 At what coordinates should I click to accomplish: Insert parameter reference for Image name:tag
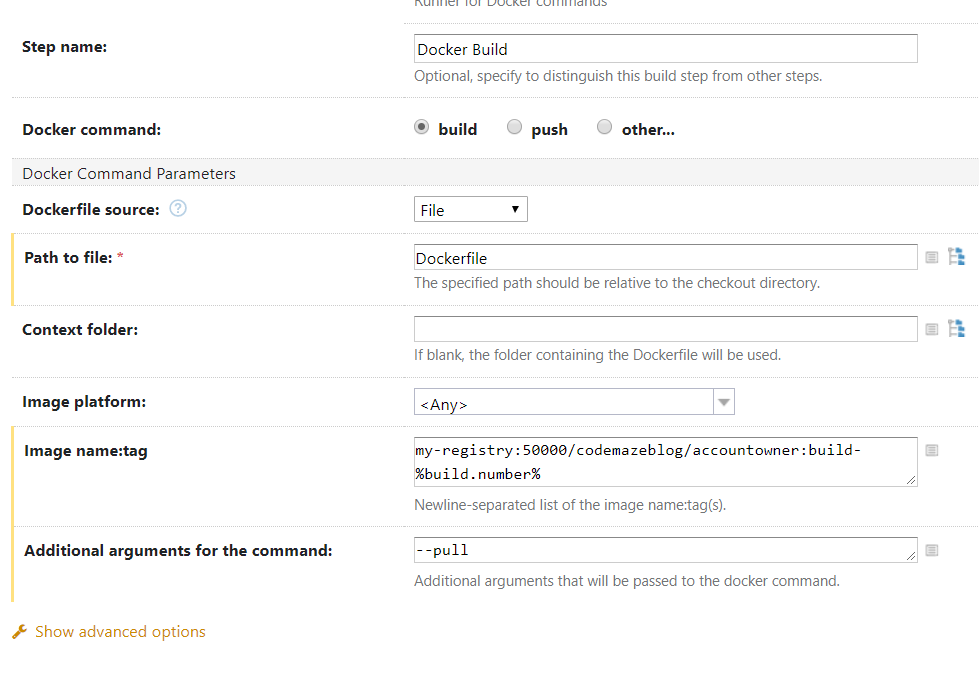pos(932,451)
